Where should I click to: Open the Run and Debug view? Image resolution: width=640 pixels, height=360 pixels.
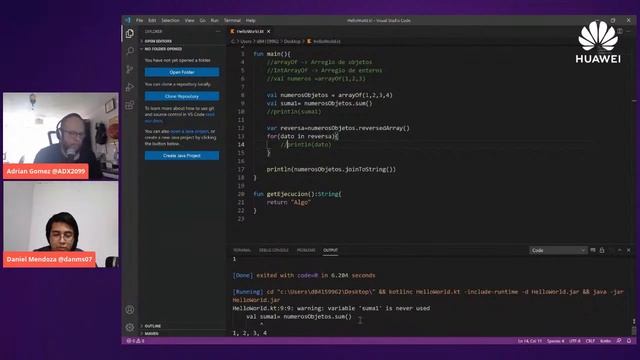130,87
